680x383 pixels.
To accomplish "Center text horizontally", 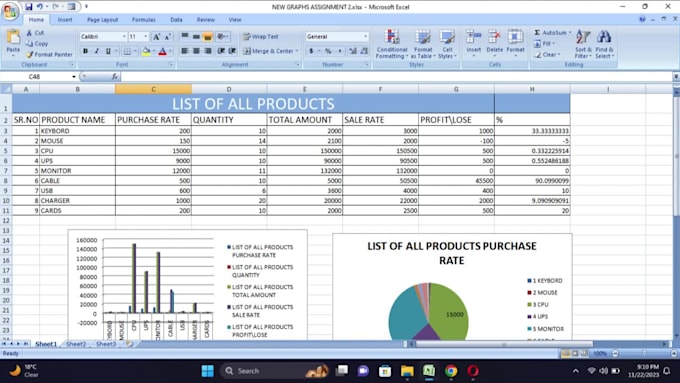I will coord(196,51).
